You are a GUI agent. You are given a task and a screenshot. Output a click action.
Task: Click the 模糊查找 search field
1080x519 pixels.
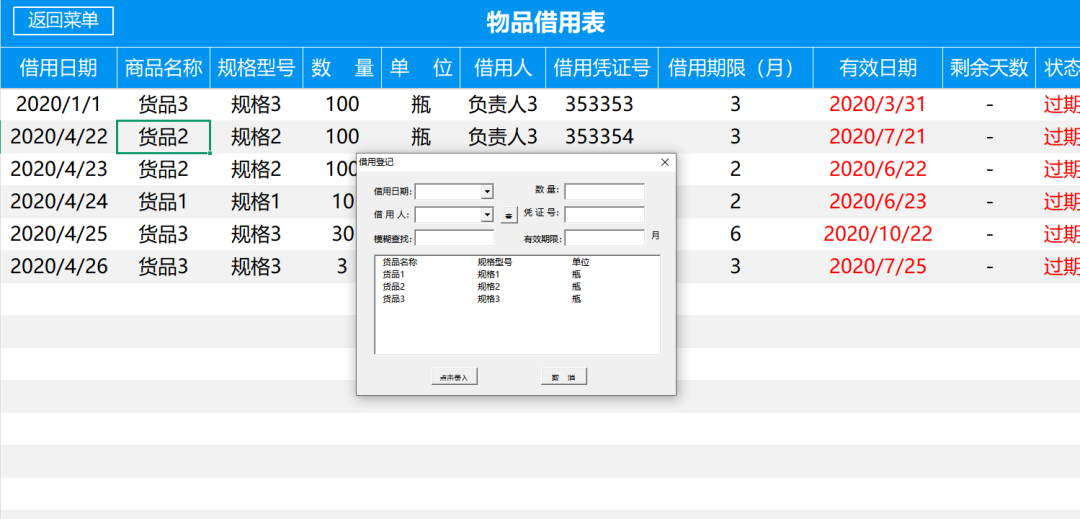455,238
